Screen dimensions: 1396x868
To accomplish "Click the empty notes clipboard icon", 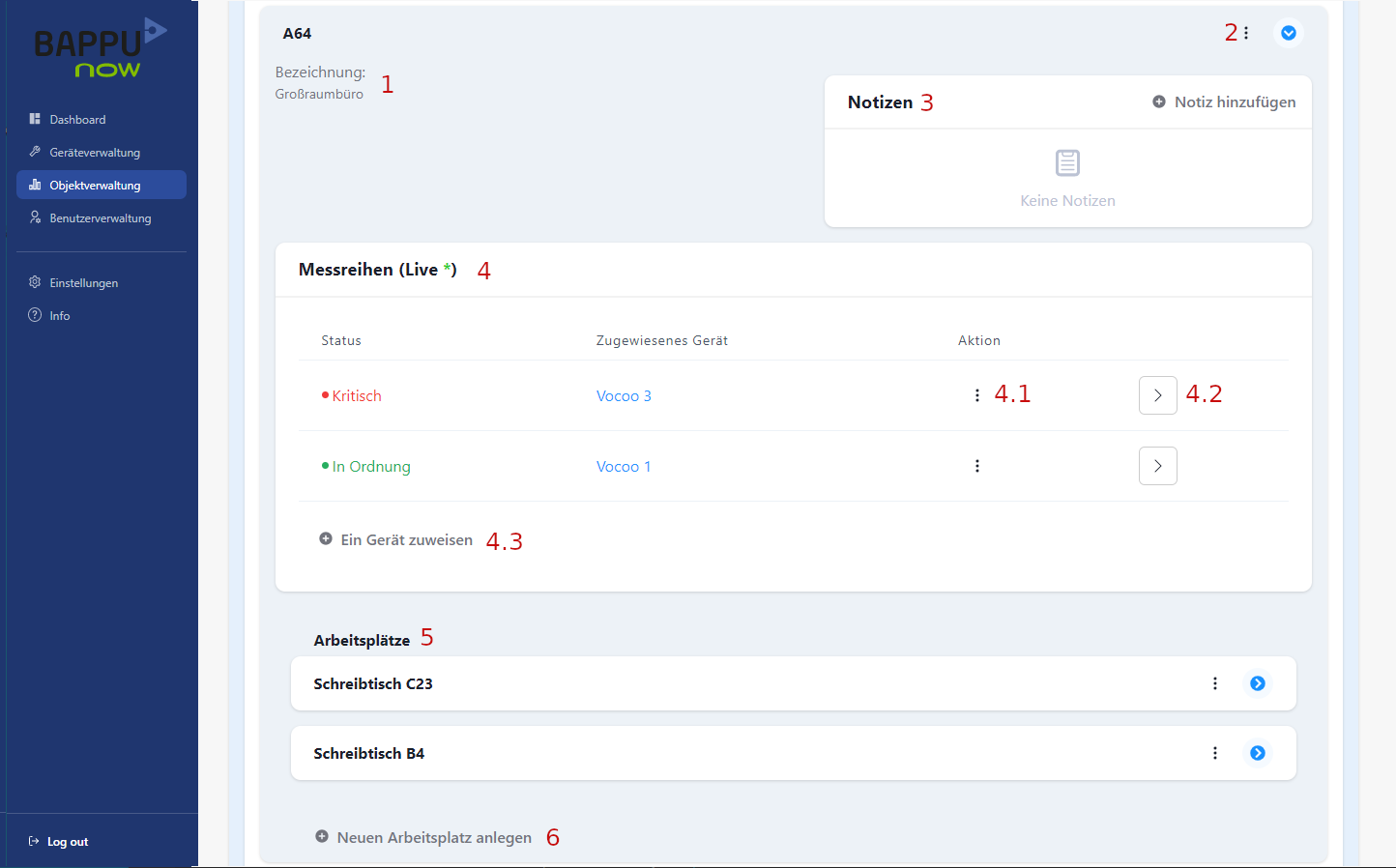I will pos(1067,162).
